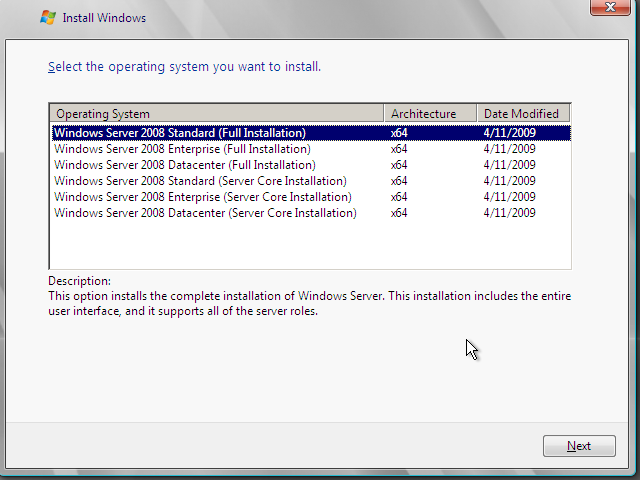Select Windows Server 2008 Enterprise (Full Installation)

click(x=311, y=149)
